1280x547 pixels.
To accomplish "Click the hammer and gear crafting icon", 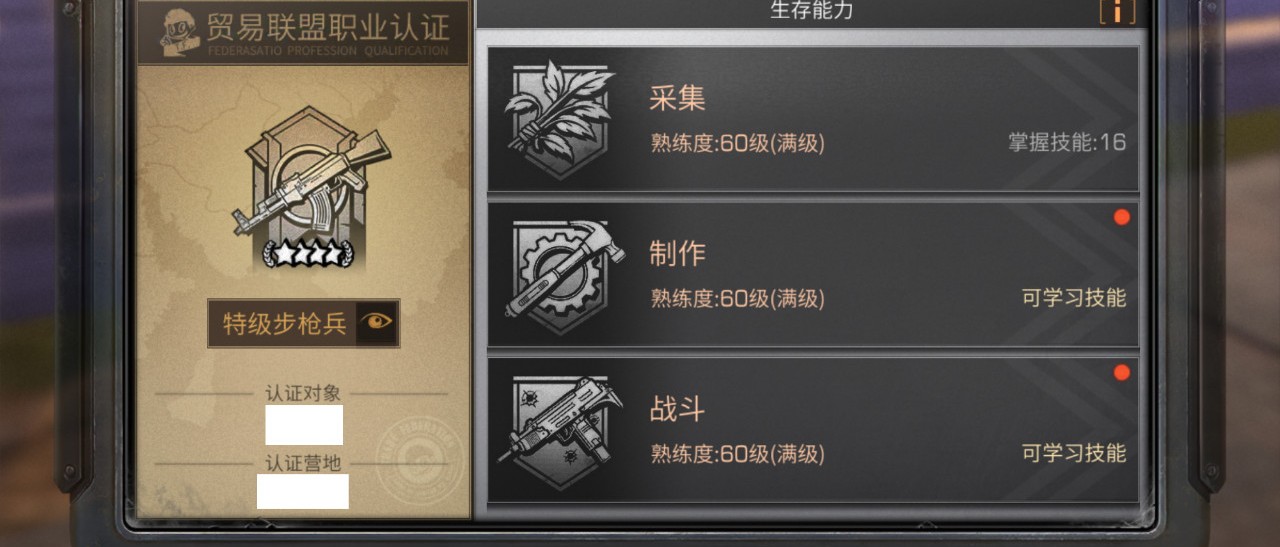I will coord(562,276).
